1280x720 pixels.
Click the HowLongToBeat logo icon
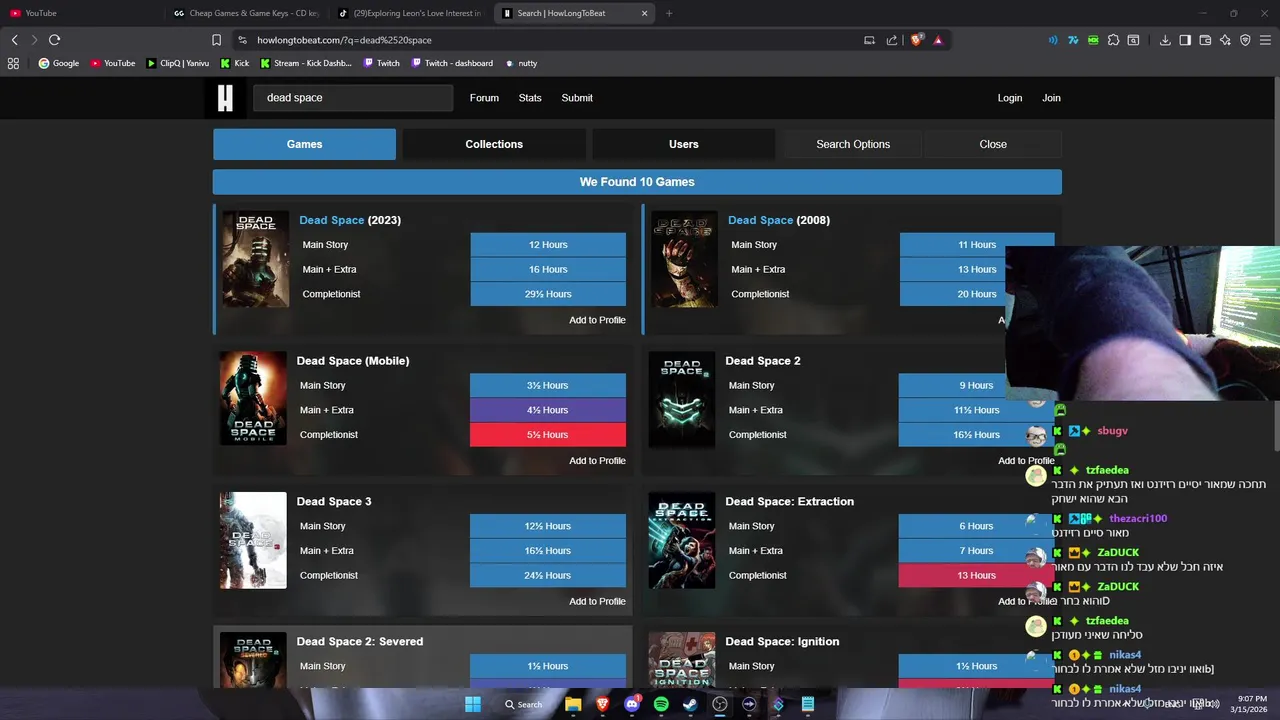225,98
